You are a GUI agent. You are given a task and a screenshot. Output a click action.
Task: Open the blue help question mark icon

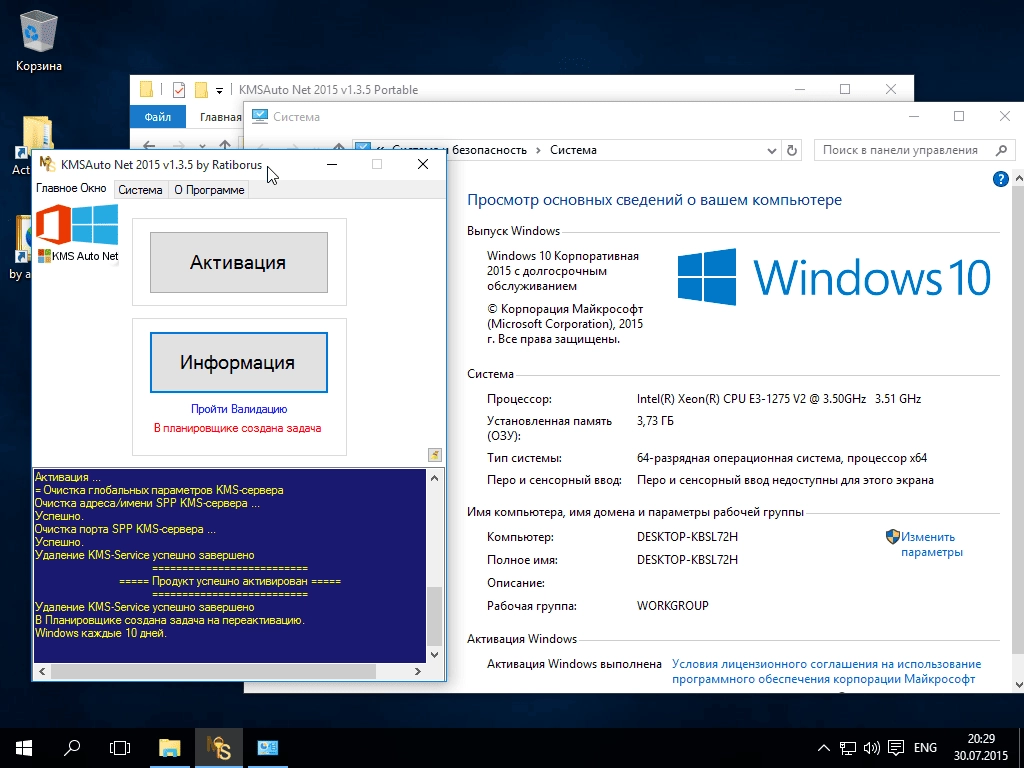[1000, 179]
